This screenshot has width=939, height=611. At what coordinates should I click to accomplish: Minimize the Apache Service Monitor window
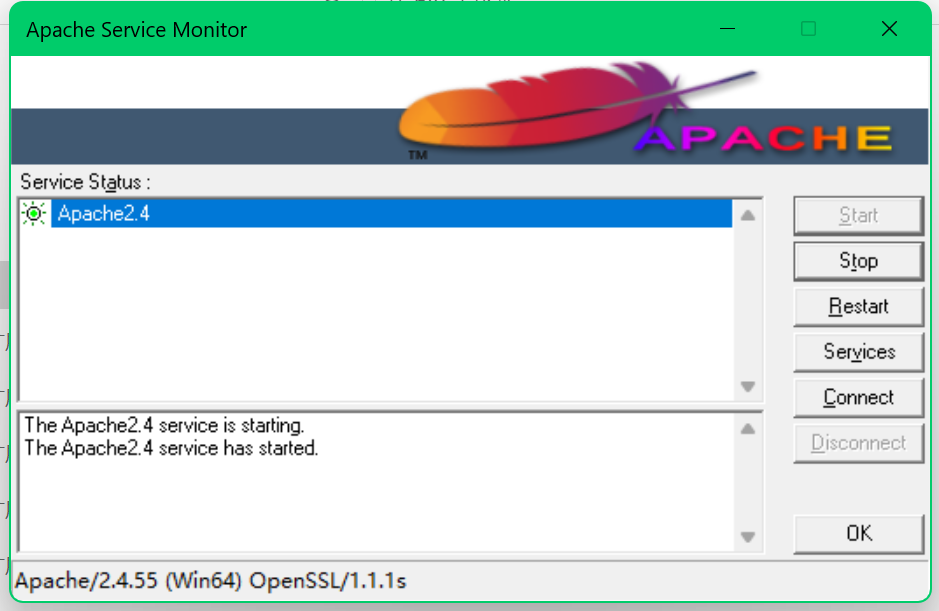[x=727, y=29]
